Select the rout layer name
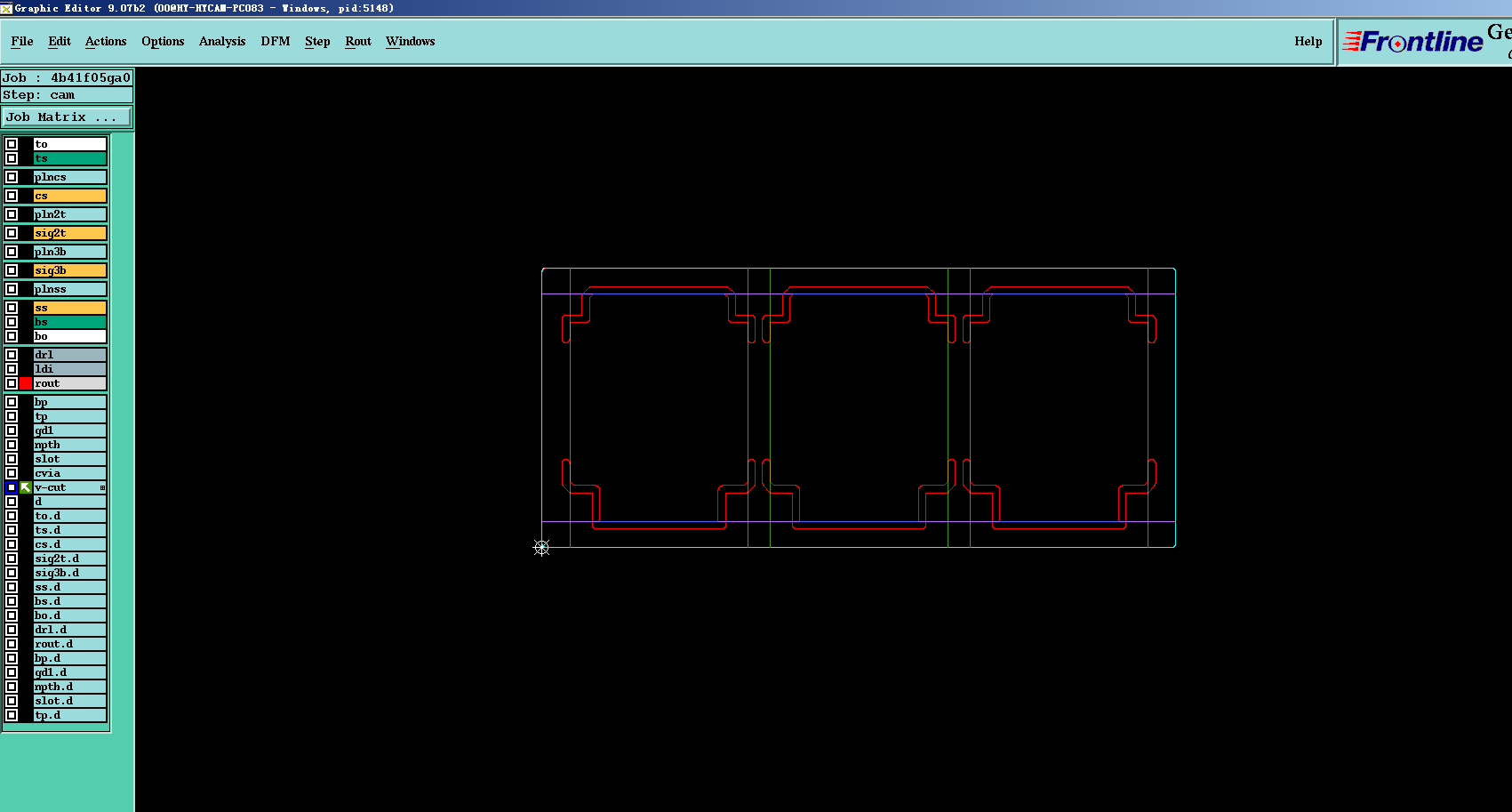The image size is (1512, 812). pyautogui.click(x=70, y=383)
